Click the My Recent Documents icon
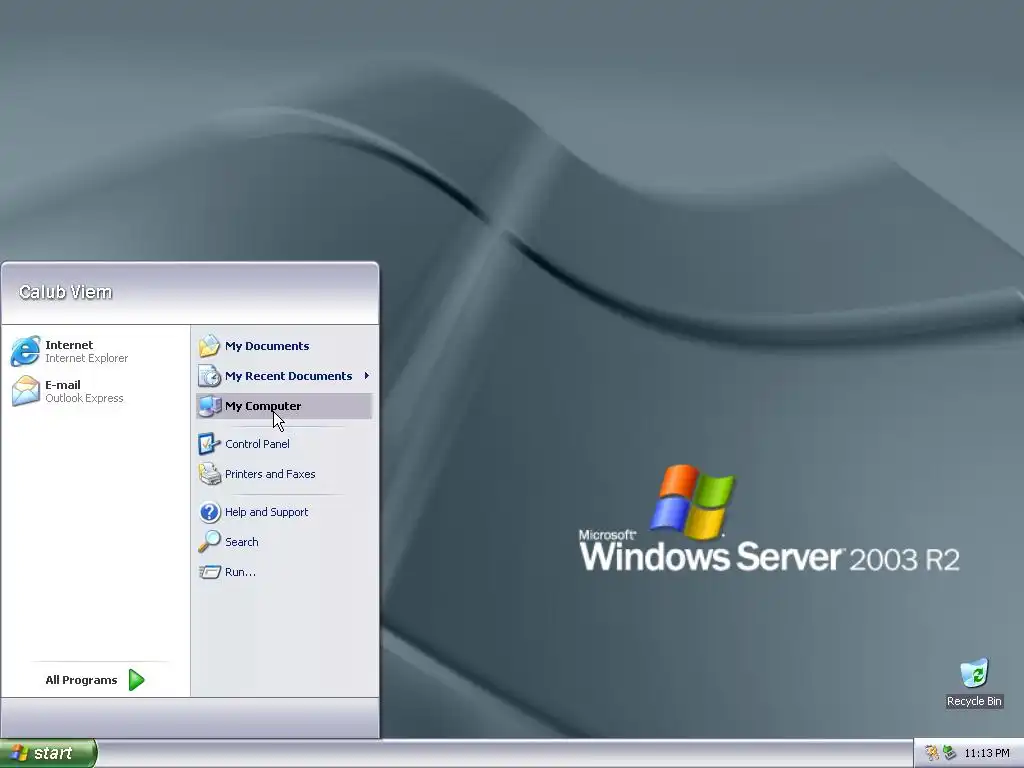 click(x=210, y=376)
